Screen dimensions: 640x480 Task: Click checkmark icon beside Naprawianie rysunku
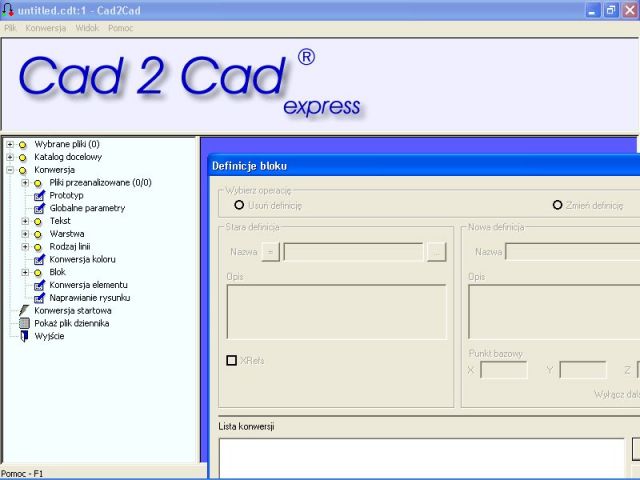[39, 298]
